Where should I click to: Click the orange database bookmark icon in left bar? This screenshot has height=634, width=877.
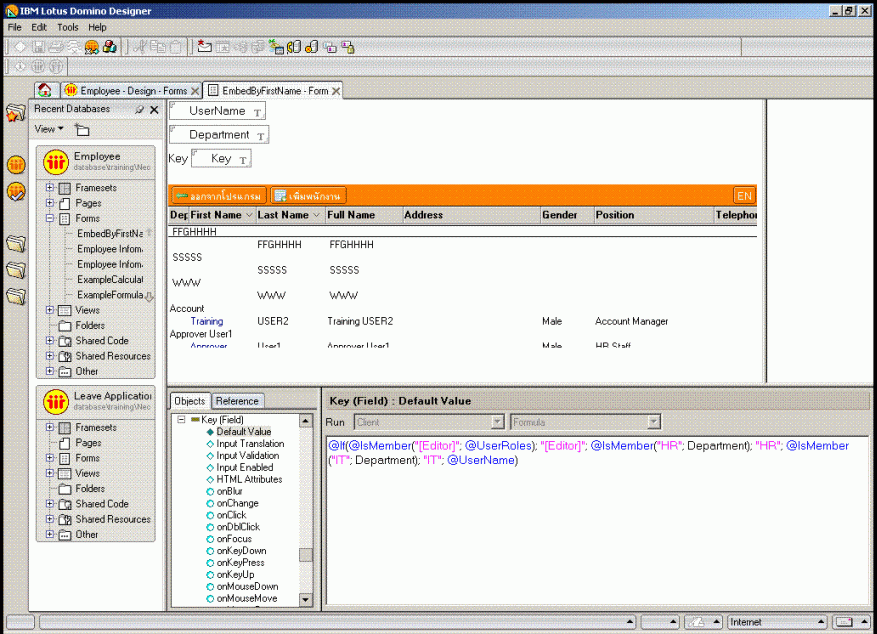click(x=16, y=165)
